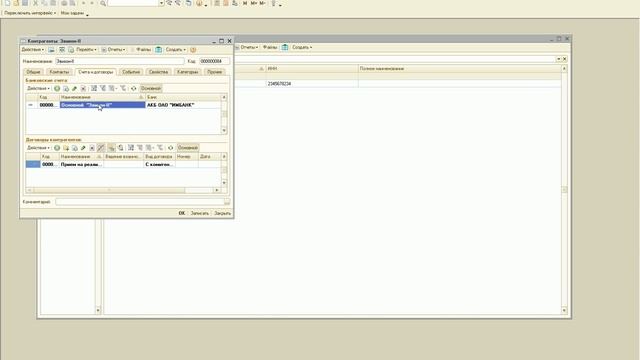640x360 pixels.
Task: Open the Переключить интерфейс menu
Action: (x=30, y=13)
